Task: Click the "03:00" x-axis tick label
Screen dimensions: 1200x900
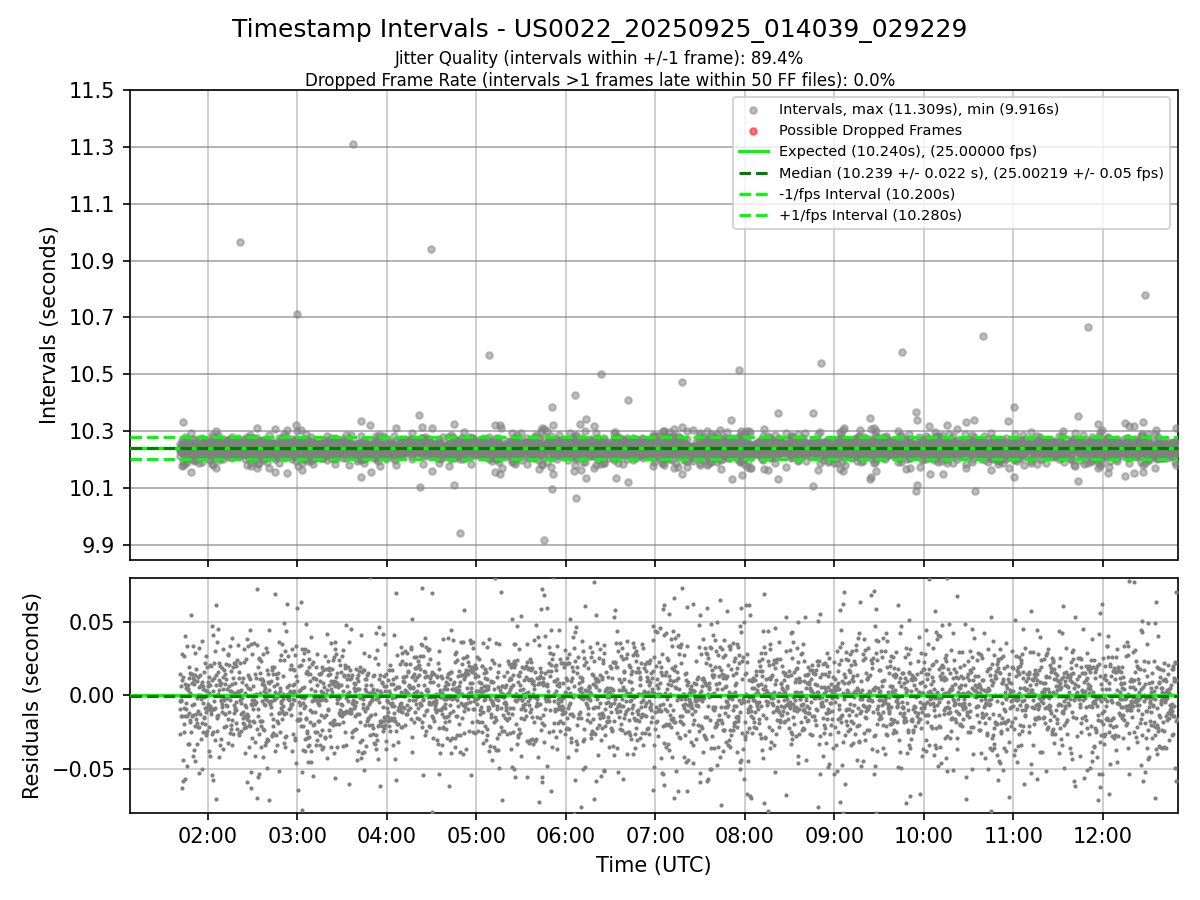Action: pyautogui.click(x=297, y=835)
